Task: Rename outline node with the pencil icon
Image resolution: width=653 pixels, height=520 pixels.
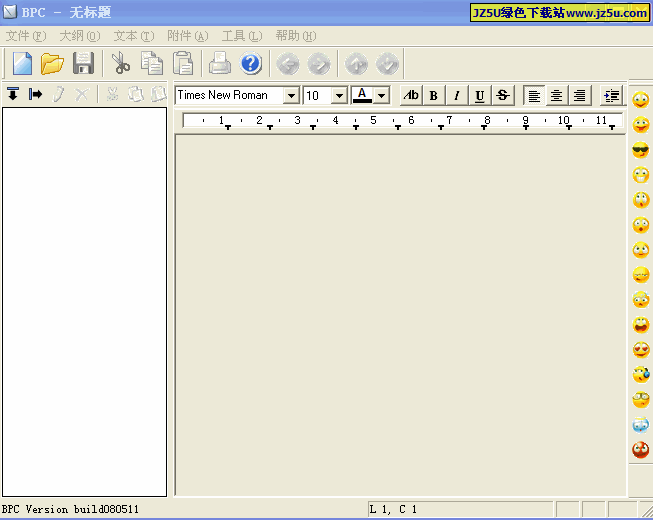Action: pos(58,94)
